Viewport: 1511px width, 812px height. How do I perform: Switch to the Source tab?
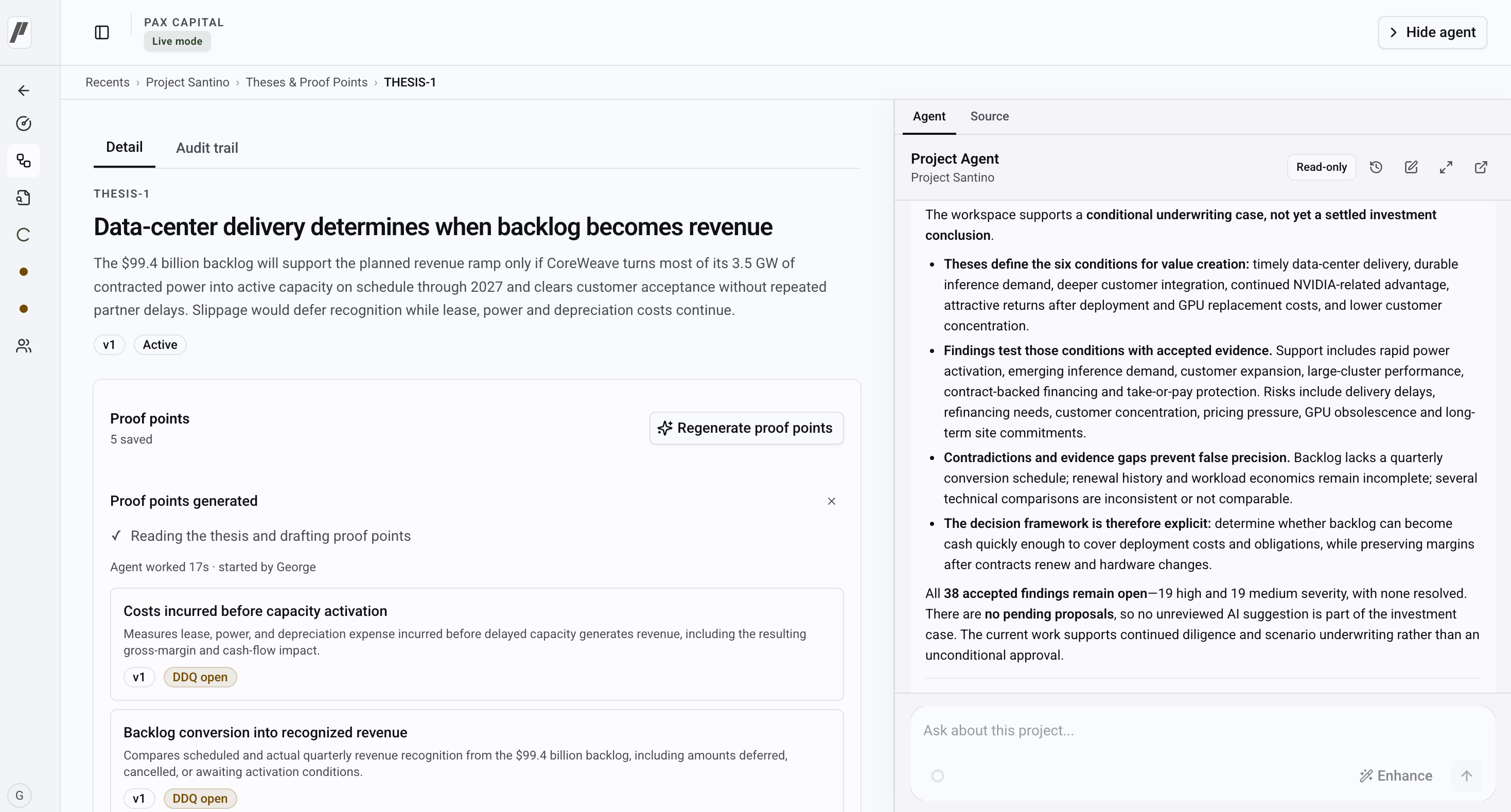[990, 116]
